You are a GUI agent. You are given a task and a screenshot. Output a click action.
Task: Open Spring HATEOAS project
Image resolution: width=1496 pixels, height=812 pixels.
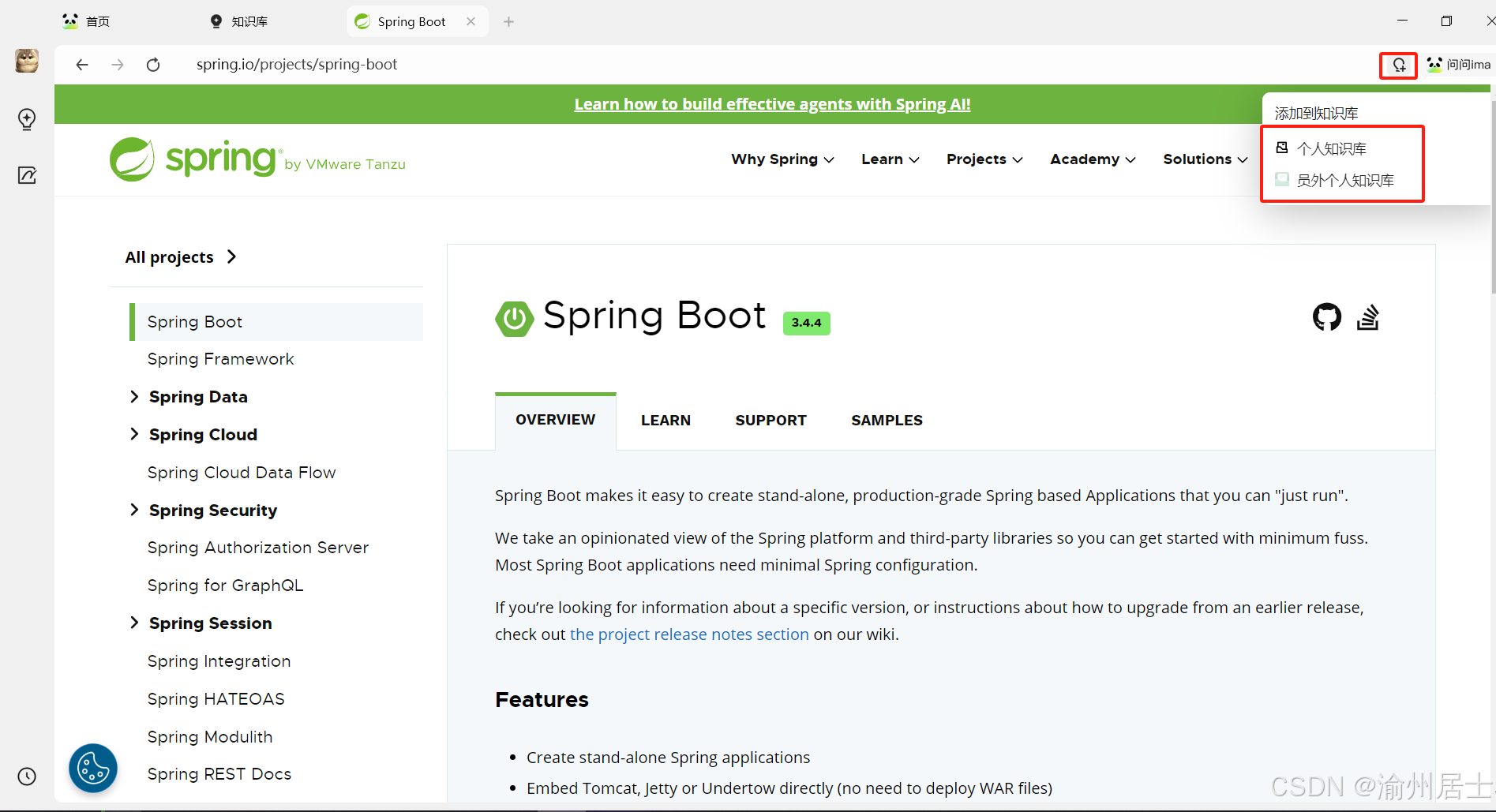(x=216, y=699)
